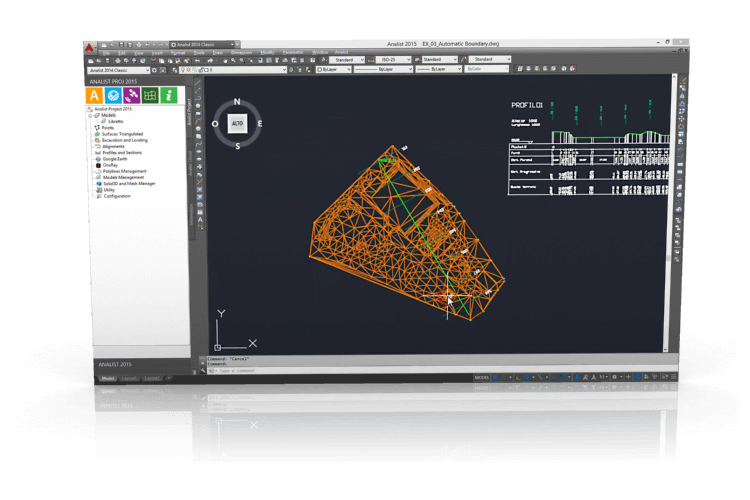Select Profiles and Sections tree item
Viewport: 750px width, 500px height.
pyautogui.click(x=122, y=153)
